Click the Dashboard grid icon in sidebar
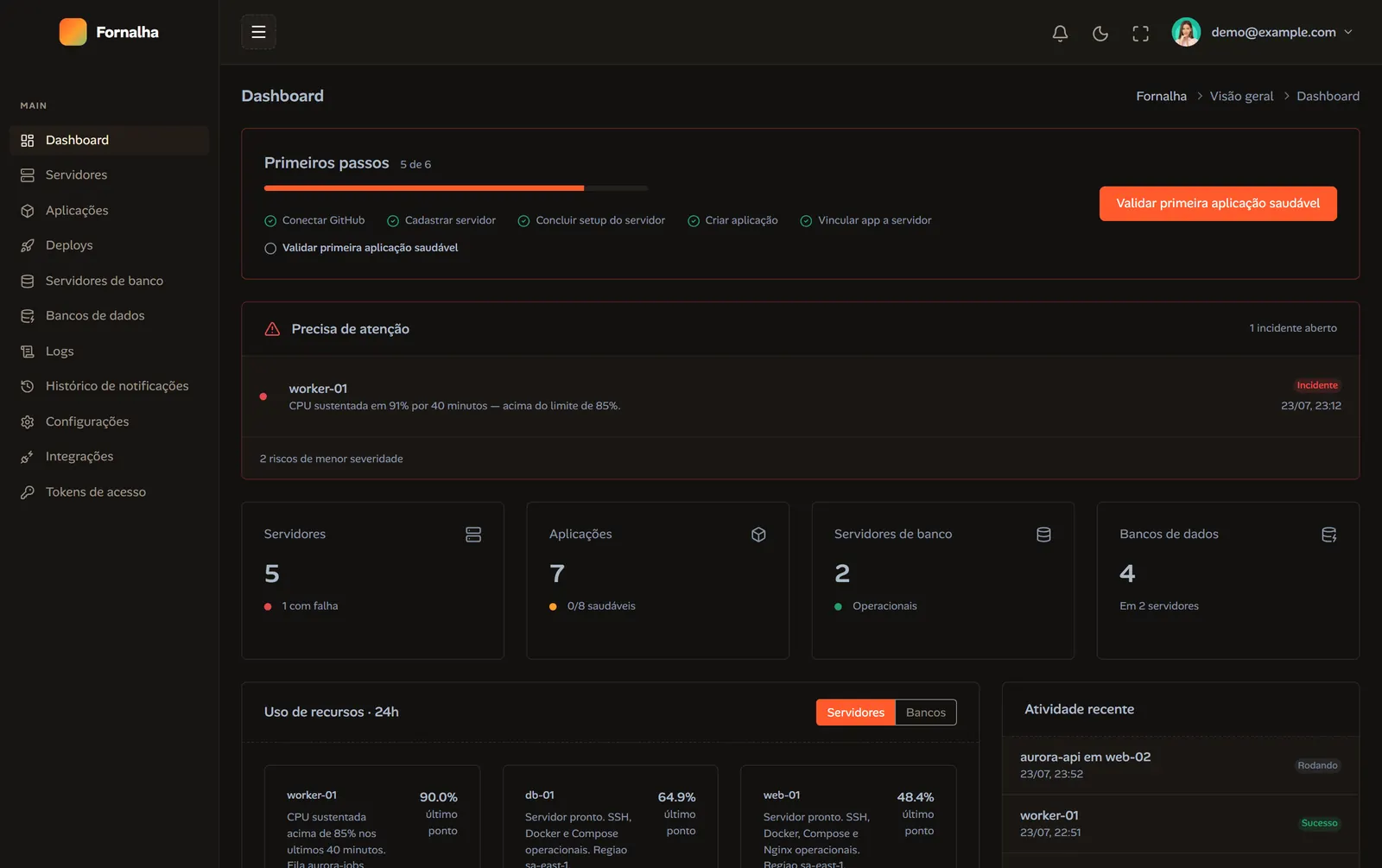This screenshot has height=868, width=1382. 28,140
